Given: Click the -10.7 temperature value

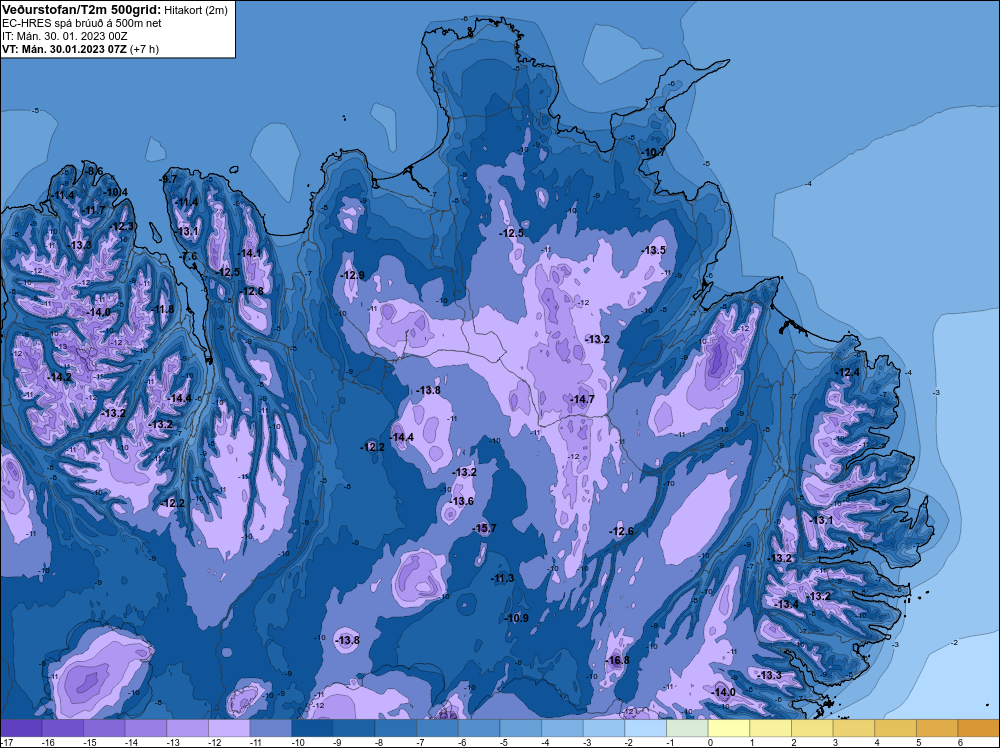Looking at the screenshot, I should [x=653, y=152].
